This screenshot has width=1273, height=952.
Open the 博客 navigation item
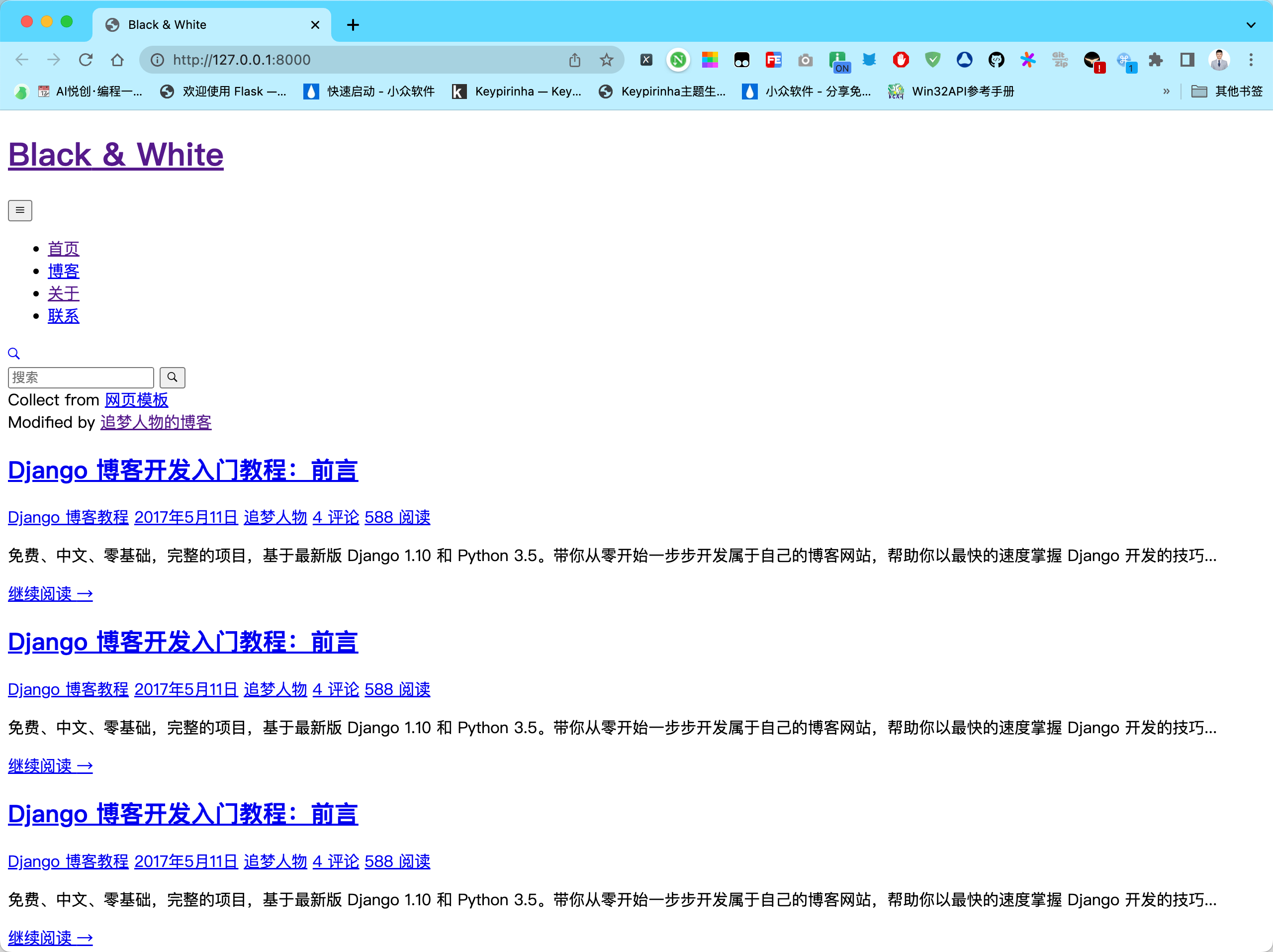coord(63,271)
